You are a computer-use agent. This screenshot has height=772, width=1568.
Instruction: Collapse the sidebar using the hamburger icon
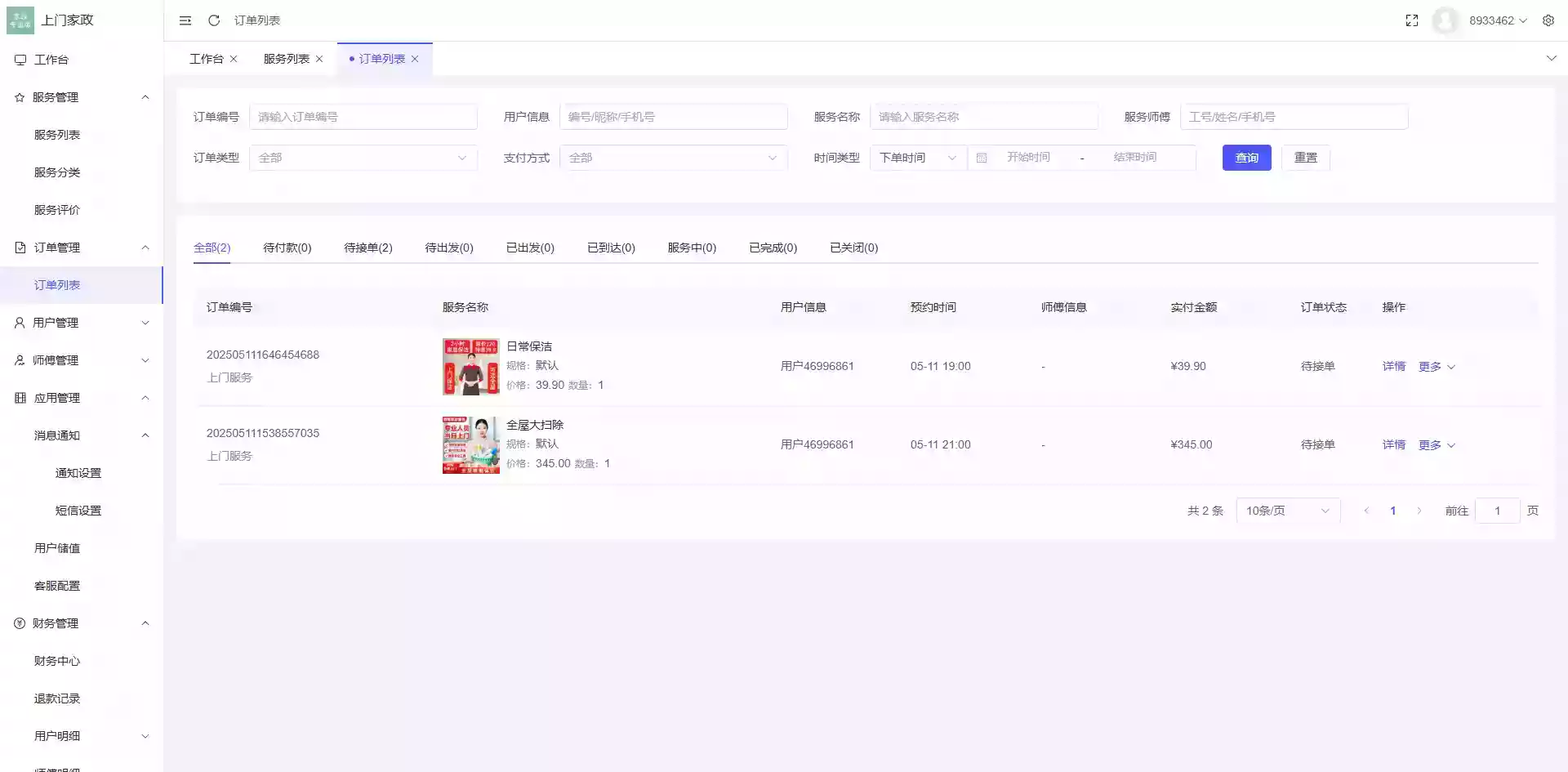click(x=185, y=20)
